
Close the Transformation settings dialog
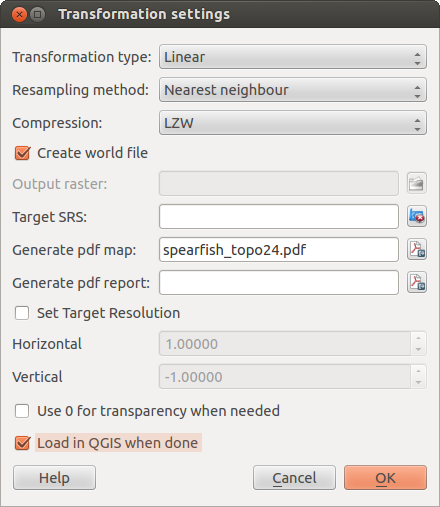19,15
